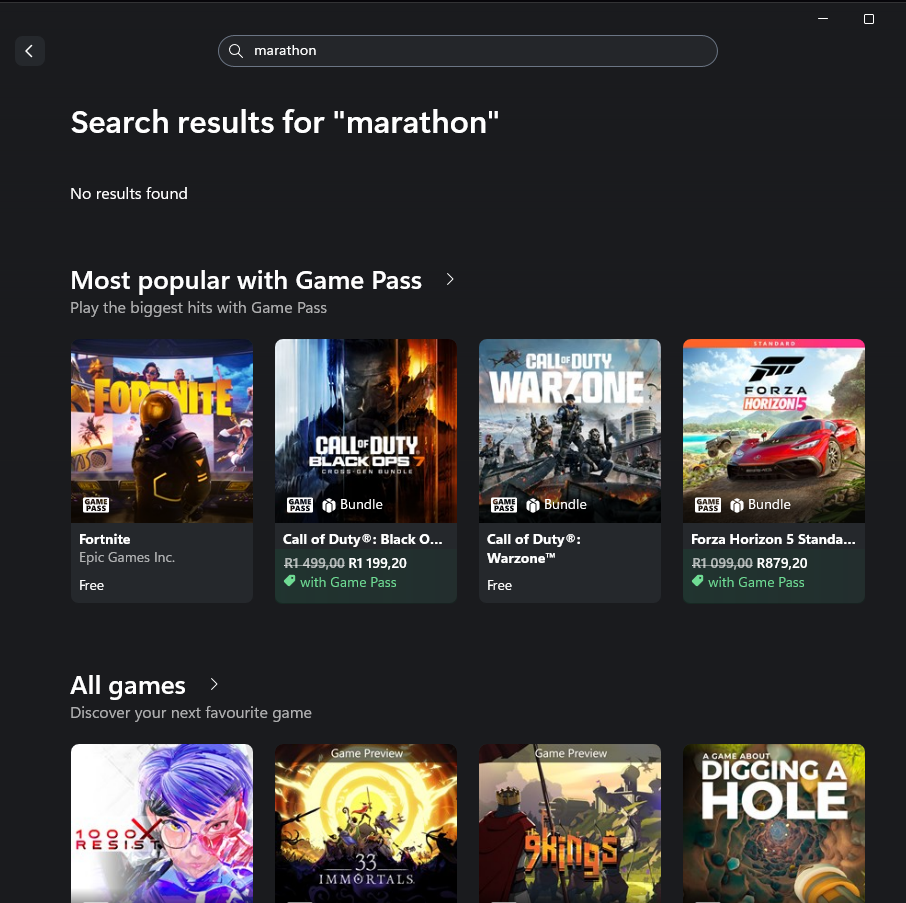Viewport: 906px width, 903px height.
Task: Expand Most popular with Game Pass chevron
Action: click(x=450, y=280)
